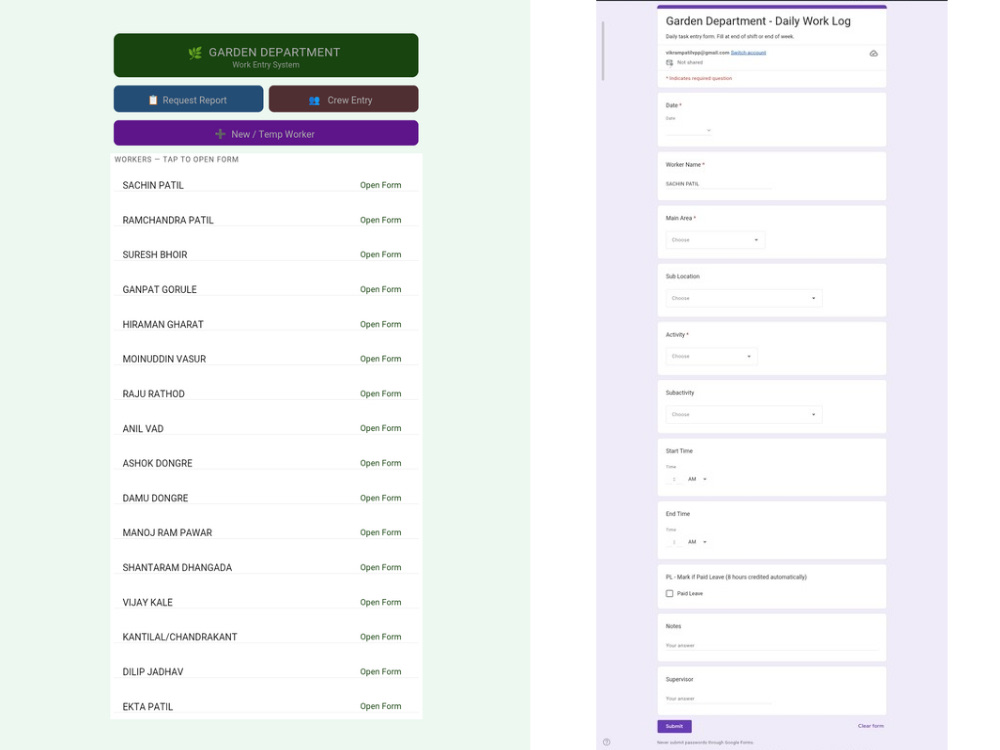Click the clipboard icon on Request Report
The width and height of the screenshot is (1000, 750).
[x=153, y=100]
